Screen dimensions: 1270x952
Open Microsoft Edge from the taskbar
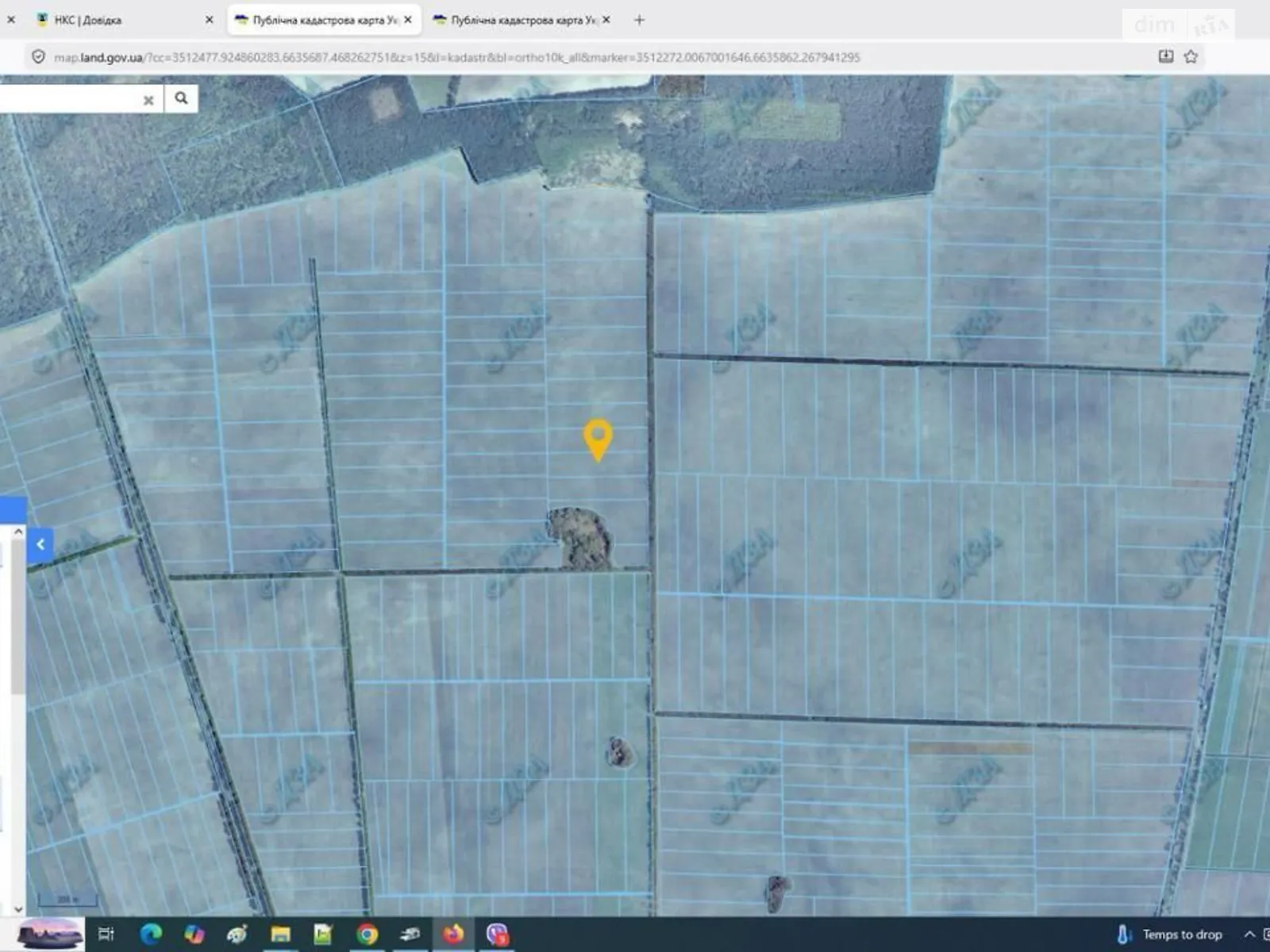(x=150, y=934)
